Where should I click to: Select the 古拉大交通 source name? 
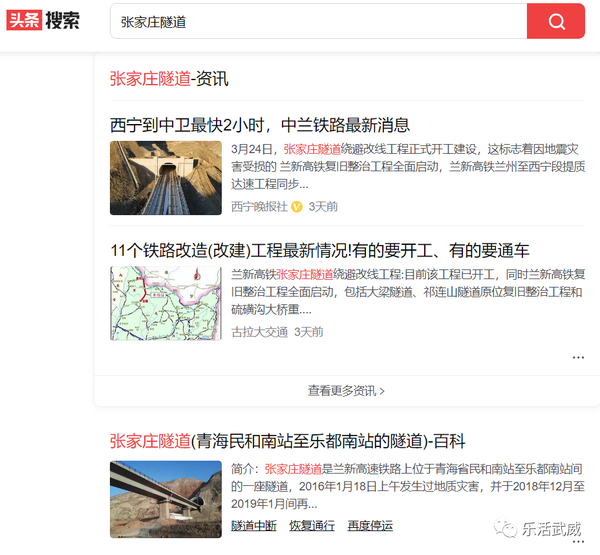point(259,332)
